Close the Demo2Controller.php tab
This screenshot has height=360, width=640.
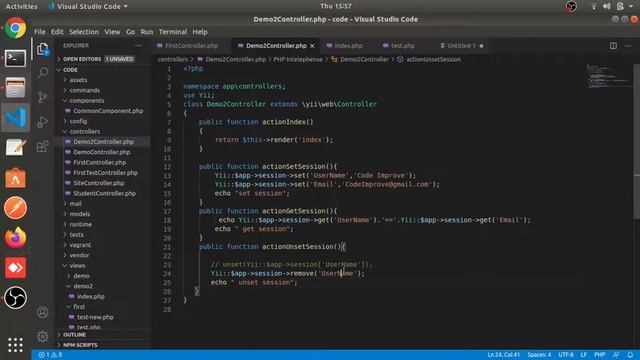point(312,46)
